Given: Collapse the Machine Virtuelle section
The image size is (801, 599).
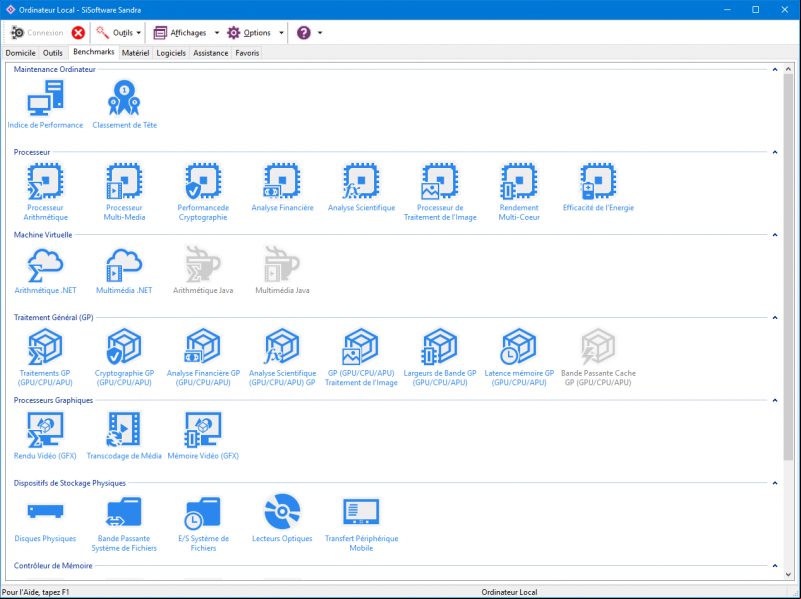Looking at the screenshot, I should tap(775, 235).
